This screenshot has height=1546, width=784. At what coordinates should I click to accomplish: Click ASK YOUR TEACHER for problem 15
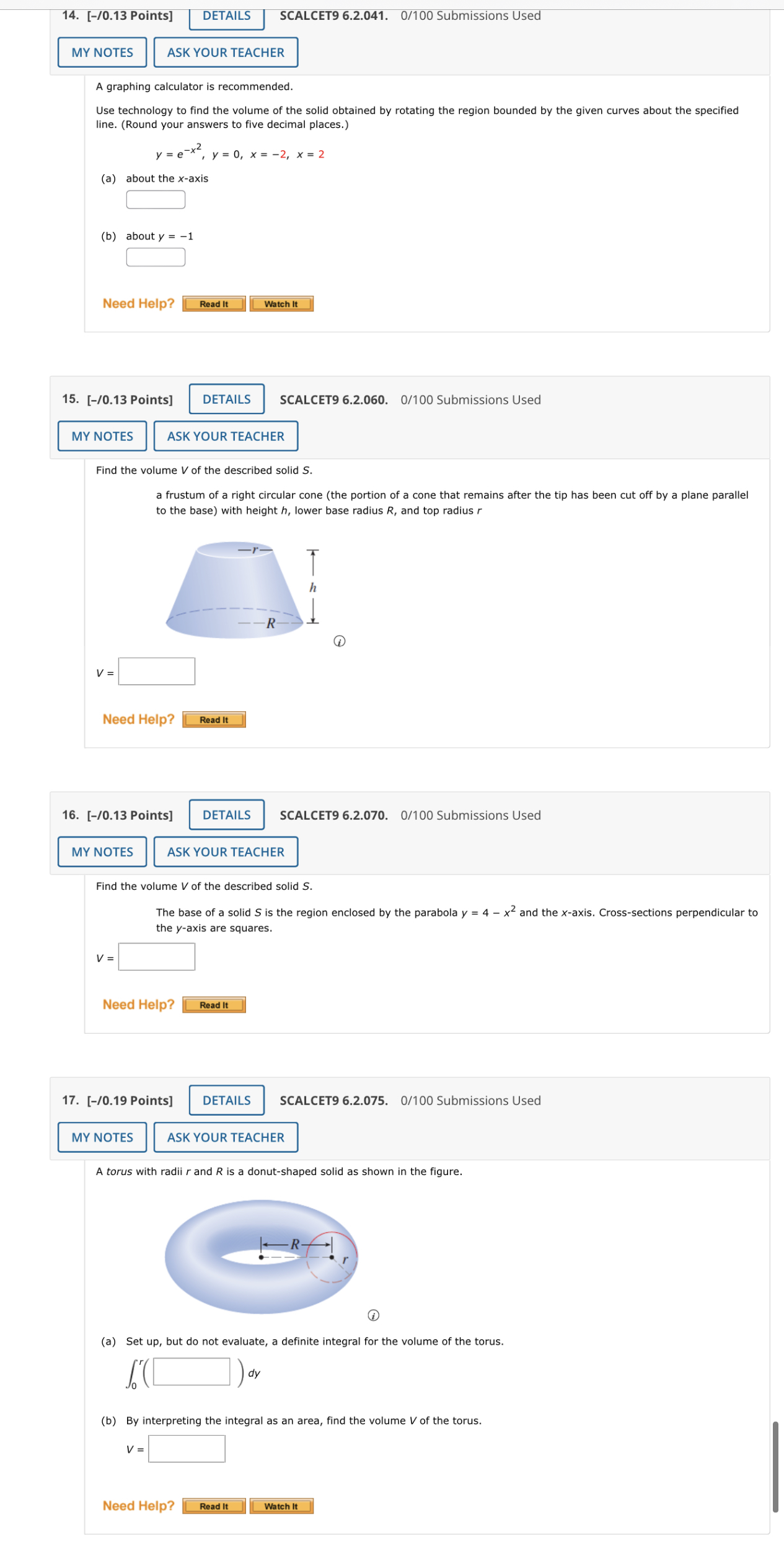click(x=226, y=436)
